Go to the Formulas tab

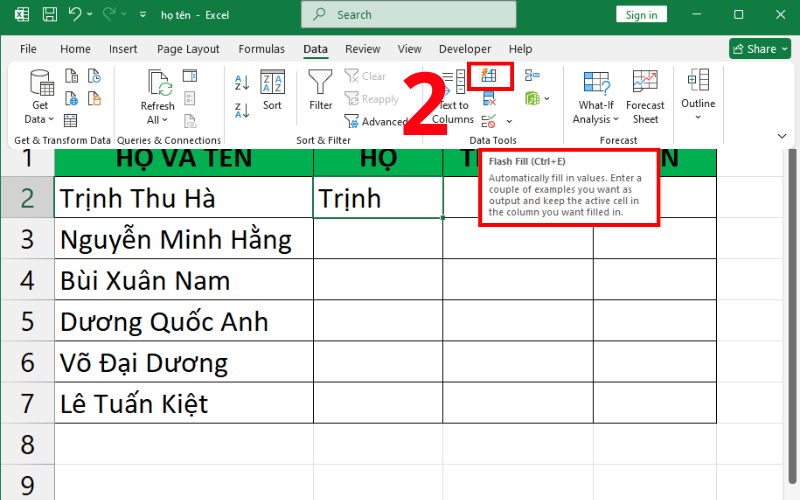[262, 49]
